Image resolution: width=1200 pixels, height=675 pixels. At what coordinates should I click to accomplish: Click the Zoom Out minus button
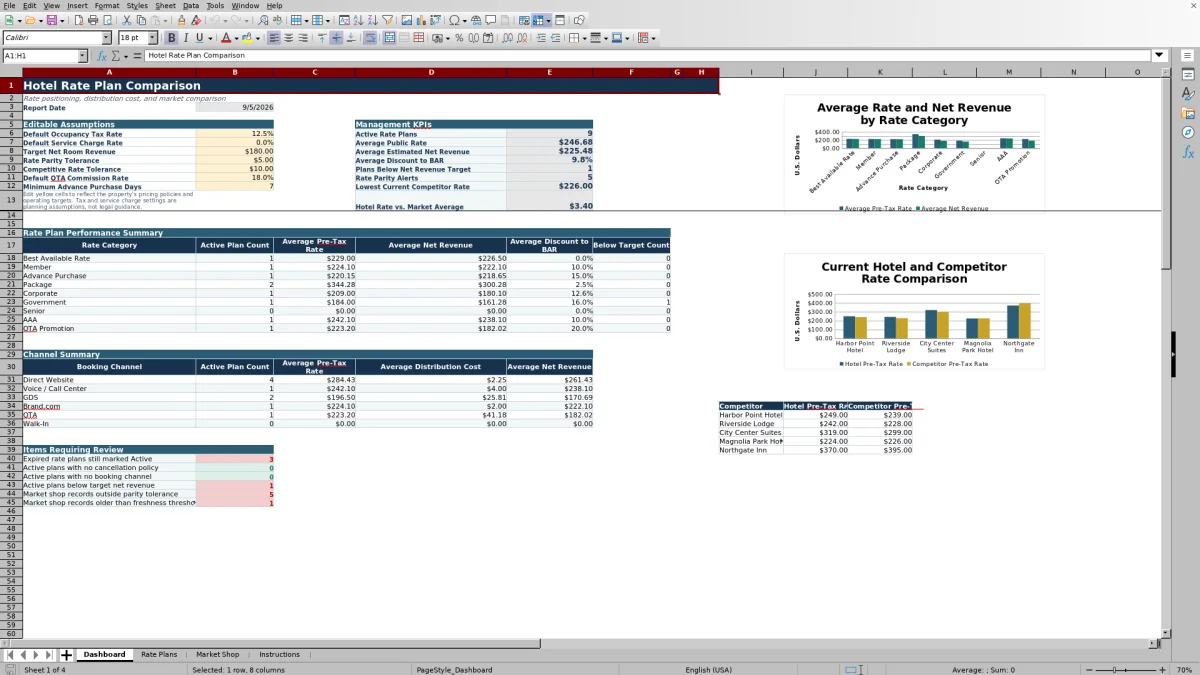(1090, 669)
